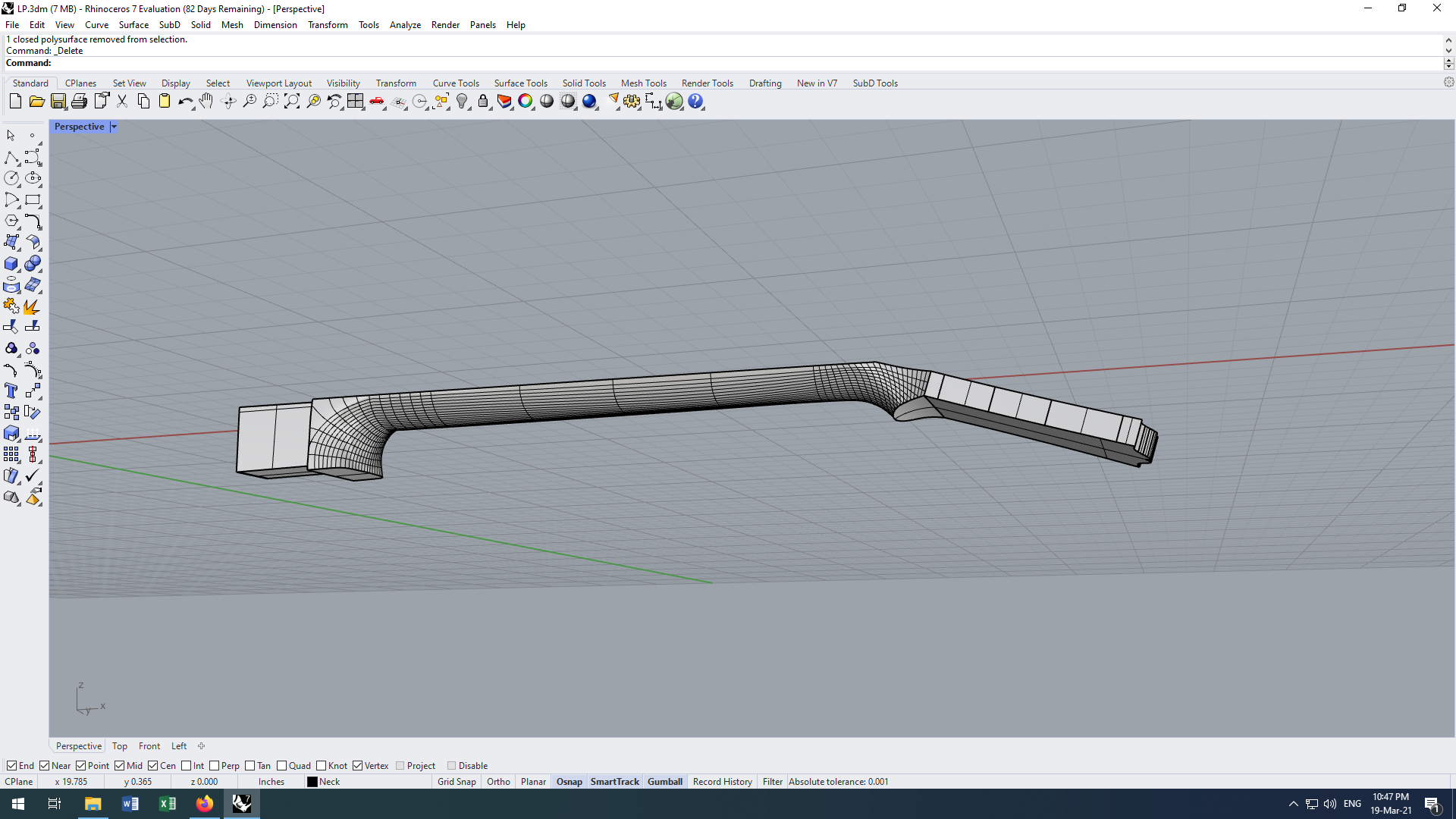
Task: Click the Undo arrow icon
Action: [184, 102]
